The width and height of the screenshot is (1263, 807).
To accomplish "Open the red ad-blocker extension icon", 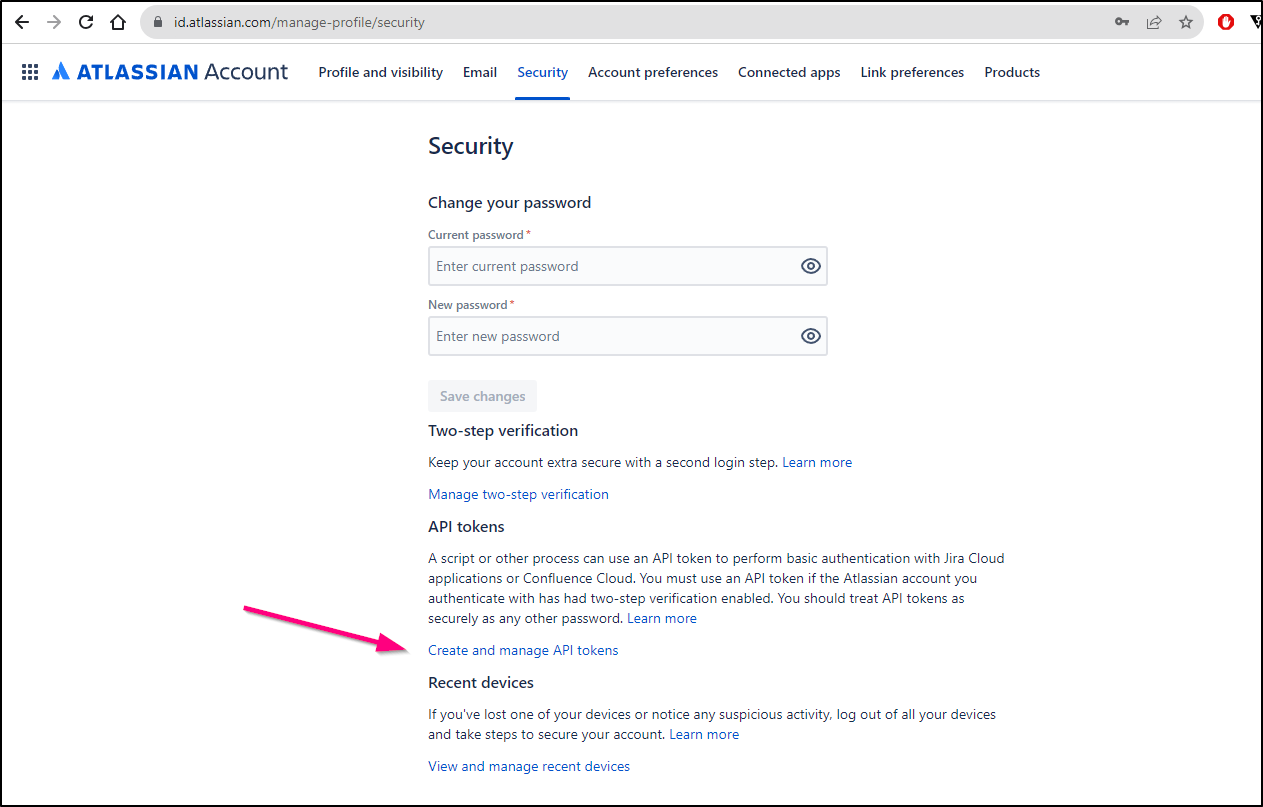I will [1226, 22].
